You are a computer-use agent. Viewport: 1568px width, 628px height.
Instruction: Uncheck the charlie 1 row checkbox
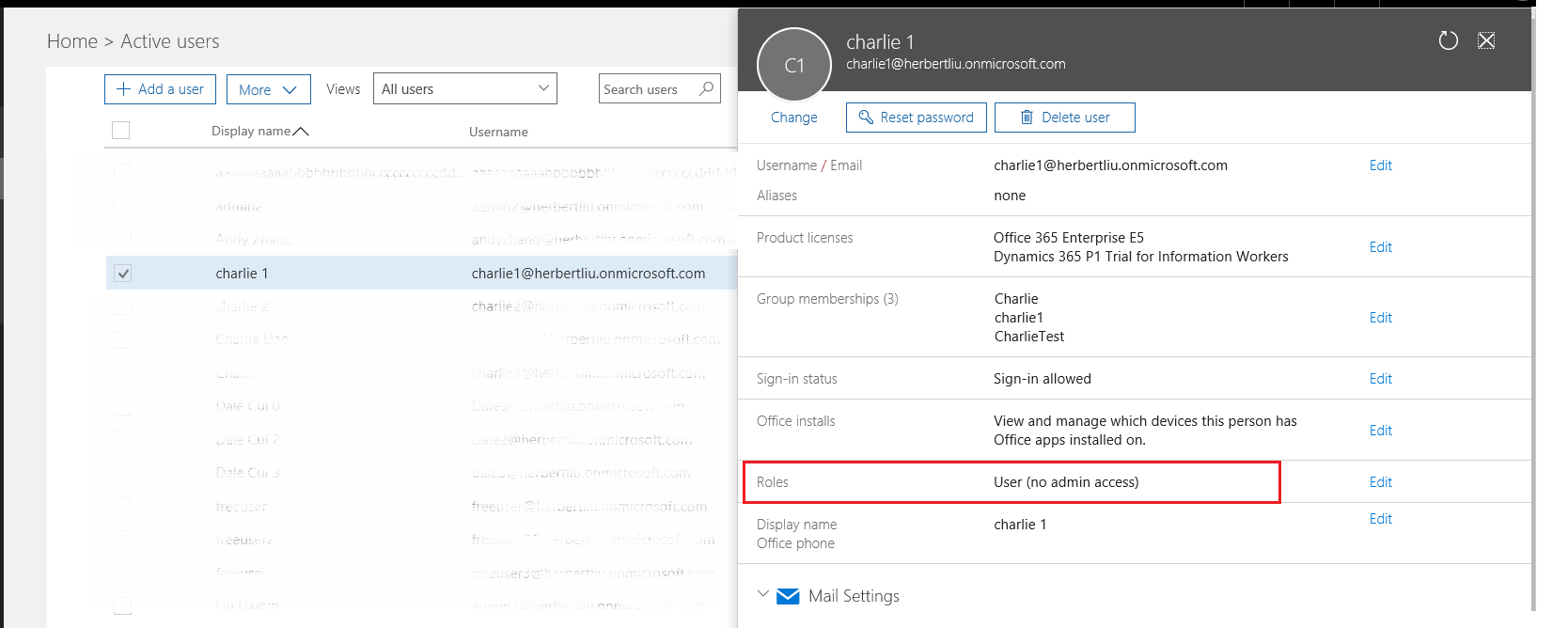coord(122,273)
